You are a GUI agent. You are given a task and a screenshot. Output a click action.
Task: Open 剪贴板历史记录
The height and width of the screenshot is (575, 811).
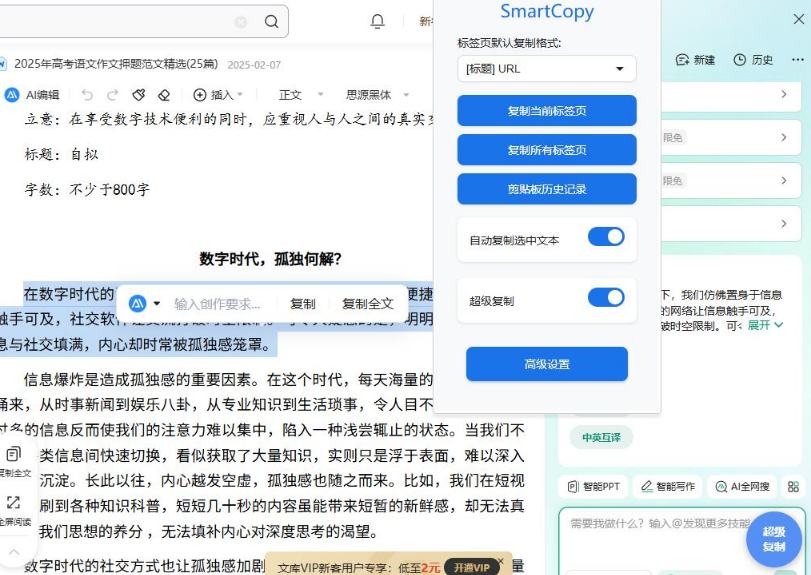[547, 189]
